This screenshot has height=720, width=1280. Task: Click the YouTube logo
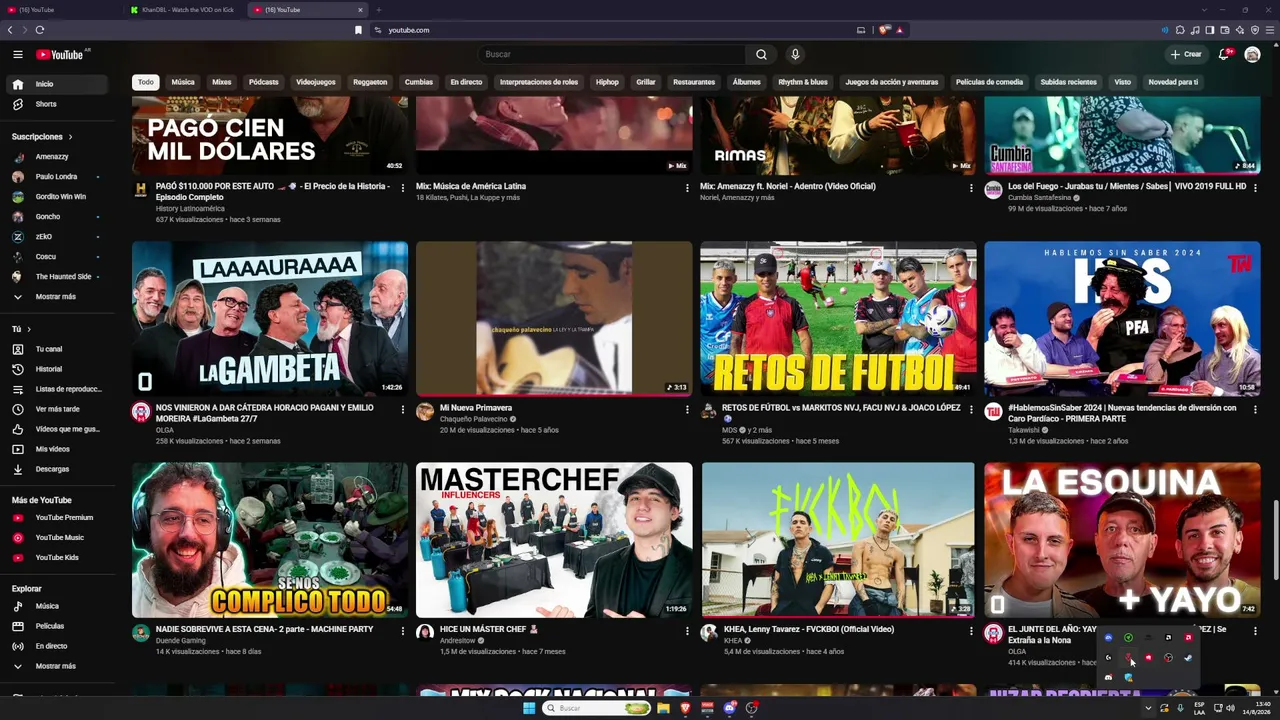pyautogui.click(x=60, y=54)
